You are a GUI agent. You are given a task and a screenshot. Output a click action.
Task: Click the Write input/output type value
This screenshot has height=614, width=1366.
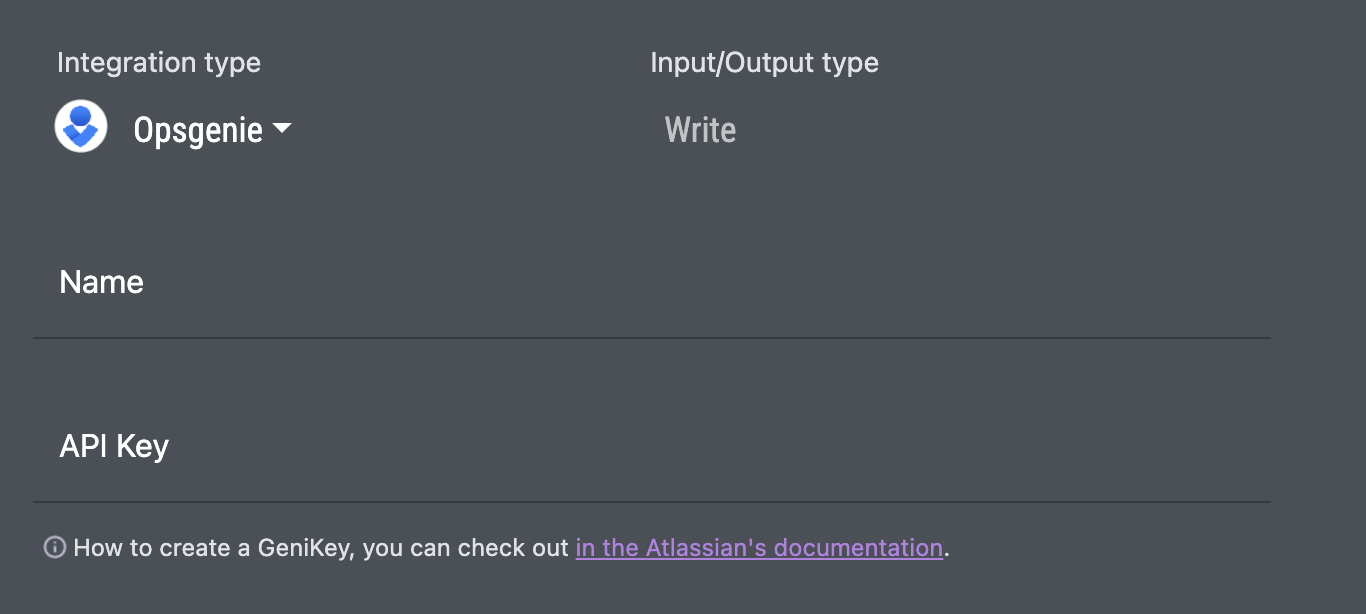[x=700, y=130]
